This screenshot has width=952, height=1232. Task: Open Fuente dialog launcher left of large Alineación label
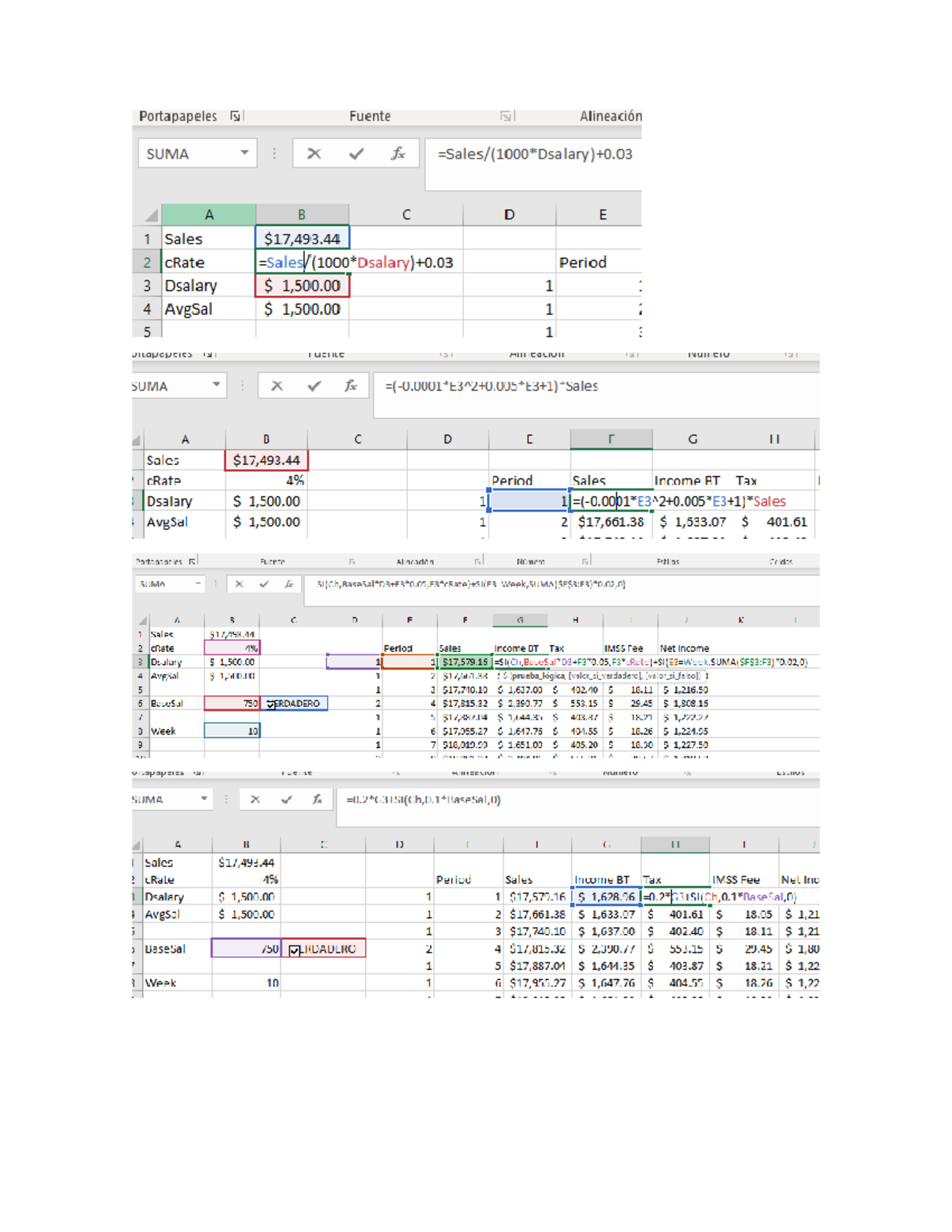505,117
